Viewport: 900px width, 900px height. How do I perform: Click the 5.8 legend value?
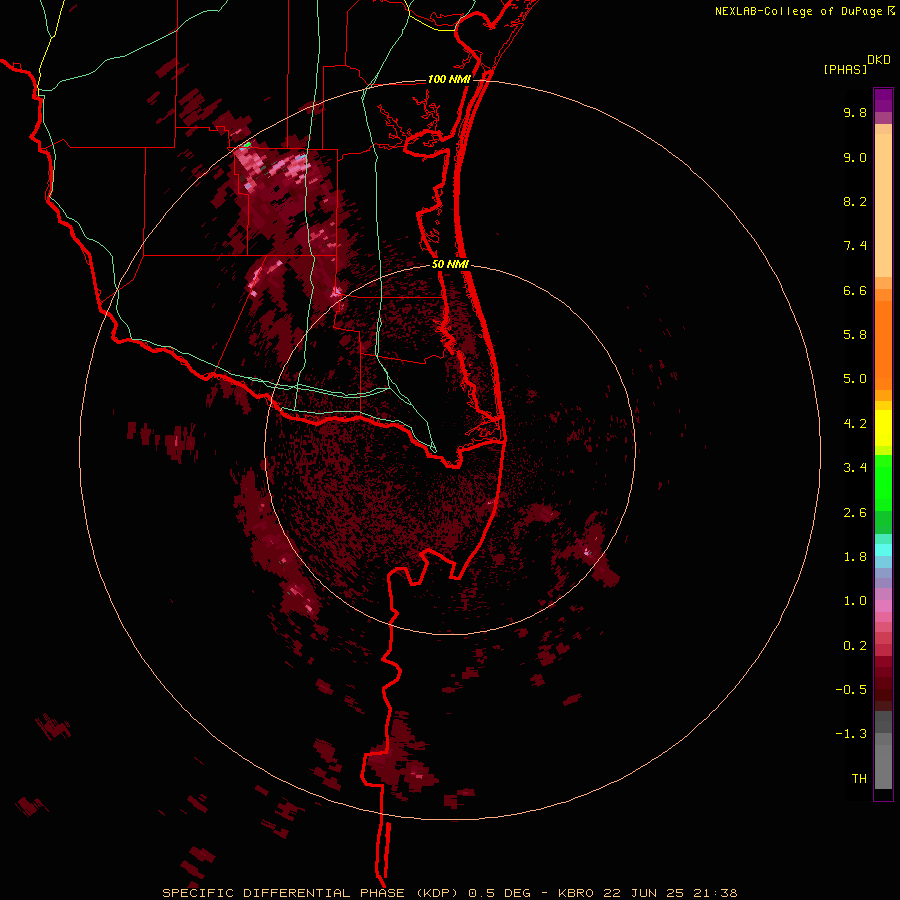click(855, 335)
